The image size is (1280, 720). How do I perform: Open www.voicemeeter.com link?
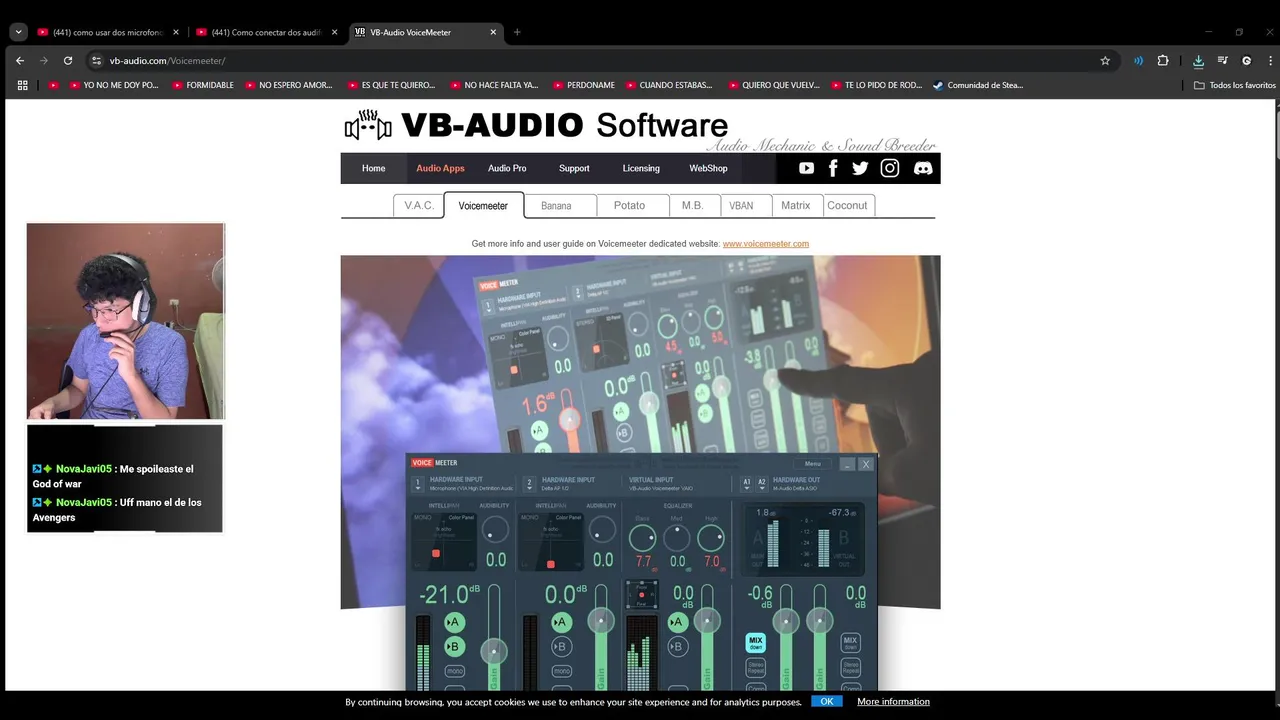(x=766, y=244)
